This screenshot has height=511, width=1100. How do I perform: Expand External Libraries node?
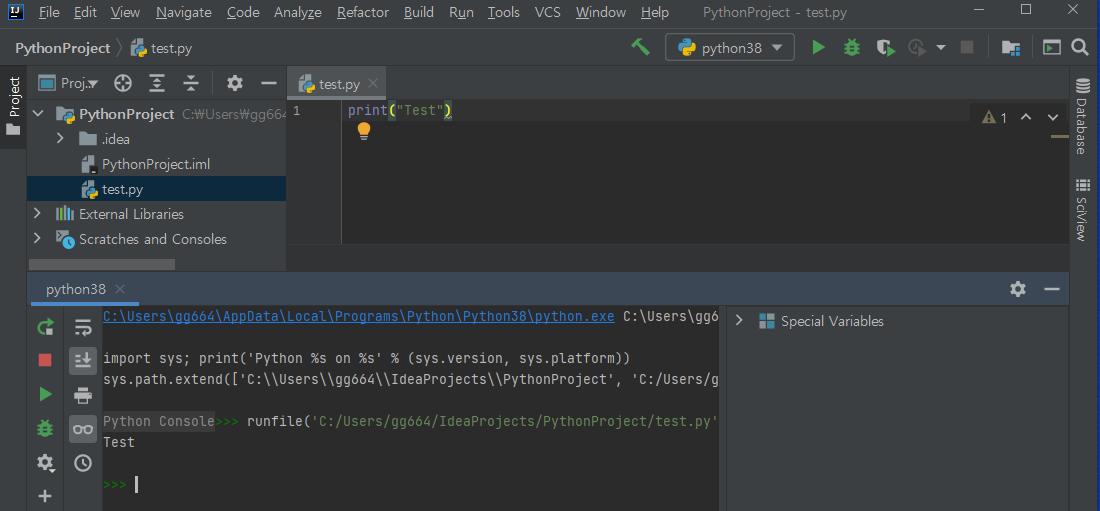click(38, 213)
